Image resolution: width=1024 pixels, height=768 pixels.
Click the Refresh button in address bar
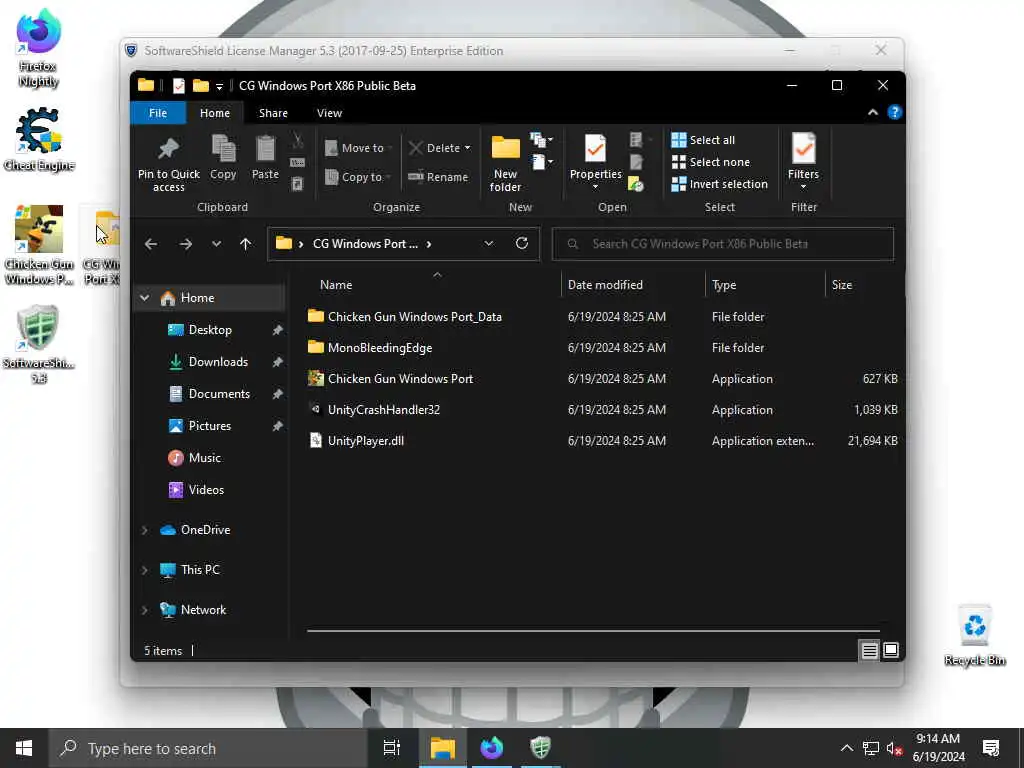(522, 244)
